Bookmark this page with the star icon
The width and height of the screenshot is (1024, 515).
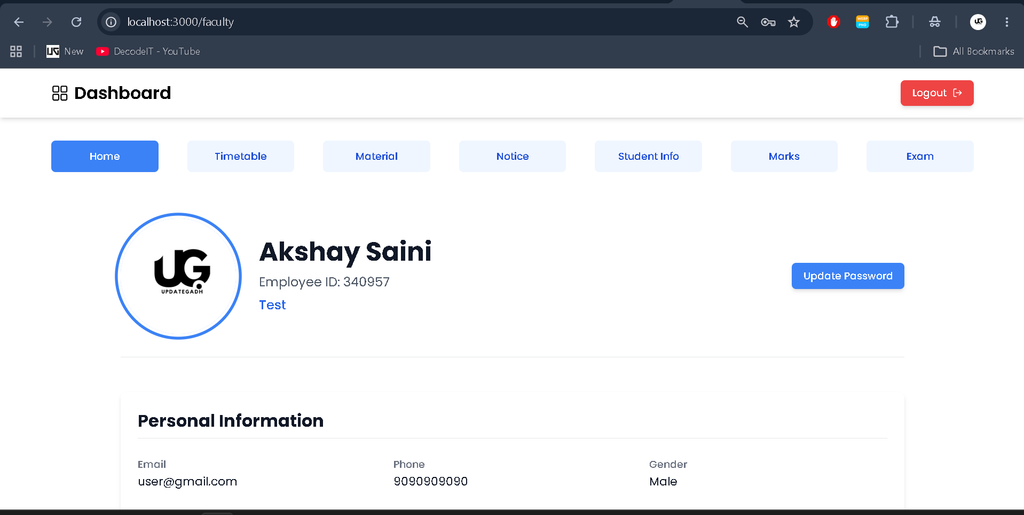tap(794, 22)
